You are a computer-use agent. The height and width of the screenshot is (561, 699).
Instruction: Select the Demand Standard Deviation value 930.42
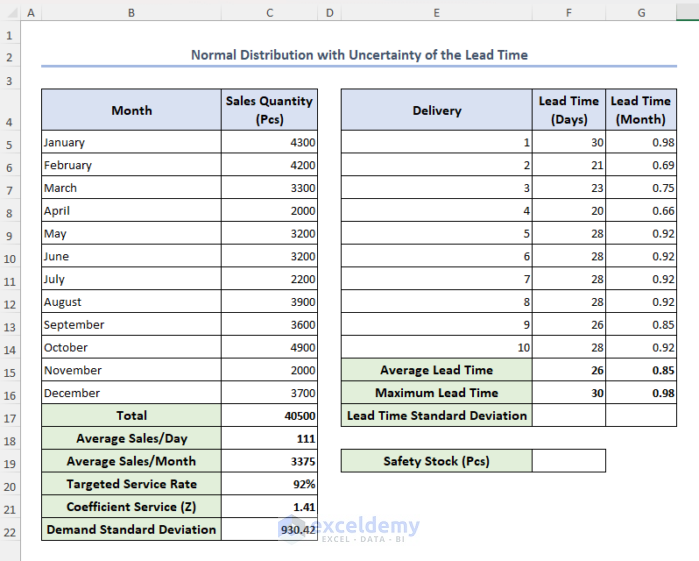click(269, 529)
